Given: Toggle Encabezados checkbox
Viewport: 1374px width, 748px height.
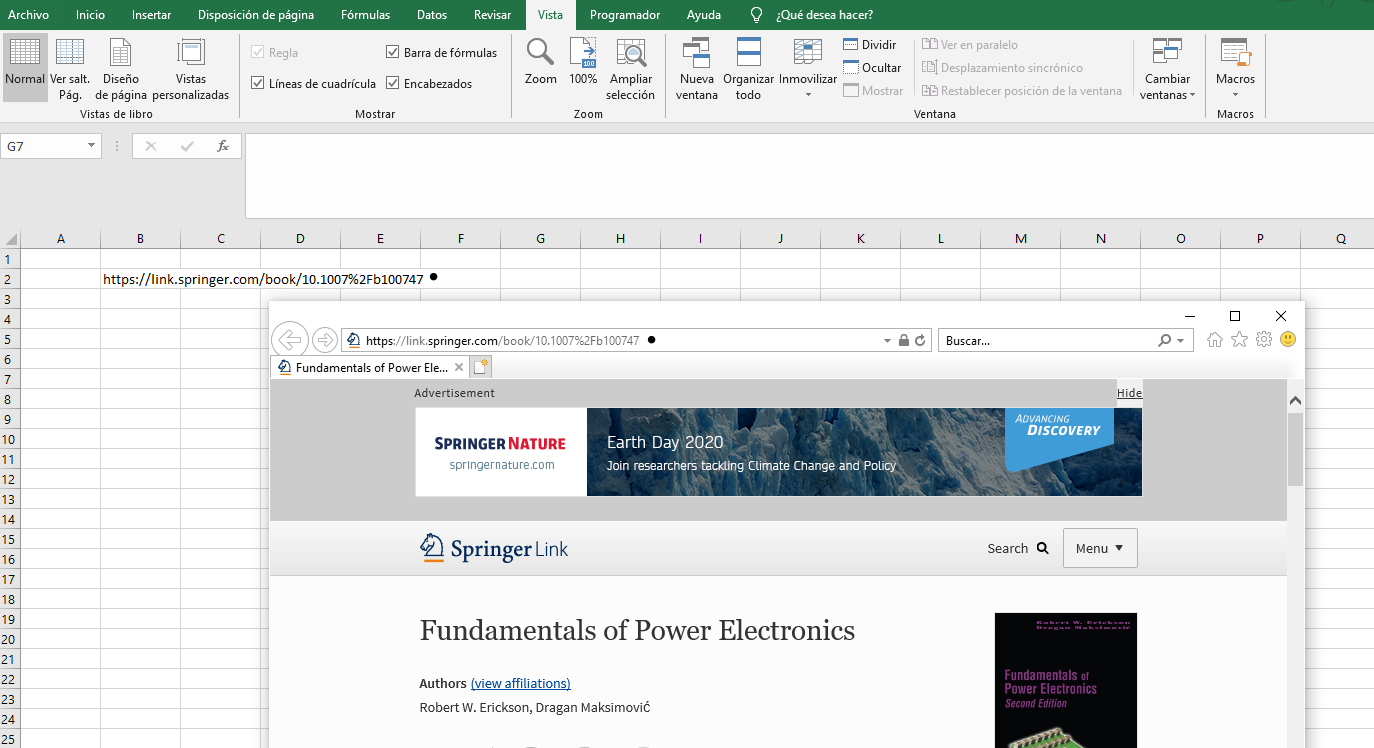Looking at the screenshot, I should (393, 84).
